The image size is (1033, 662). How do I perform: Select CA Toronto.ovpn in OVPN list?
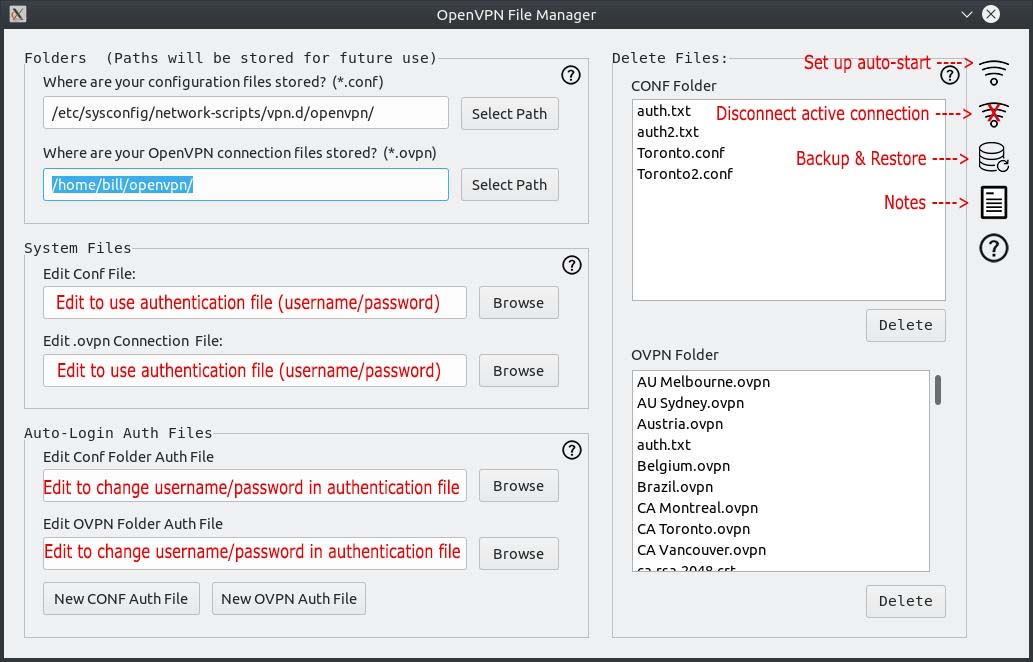coord(781,530)
